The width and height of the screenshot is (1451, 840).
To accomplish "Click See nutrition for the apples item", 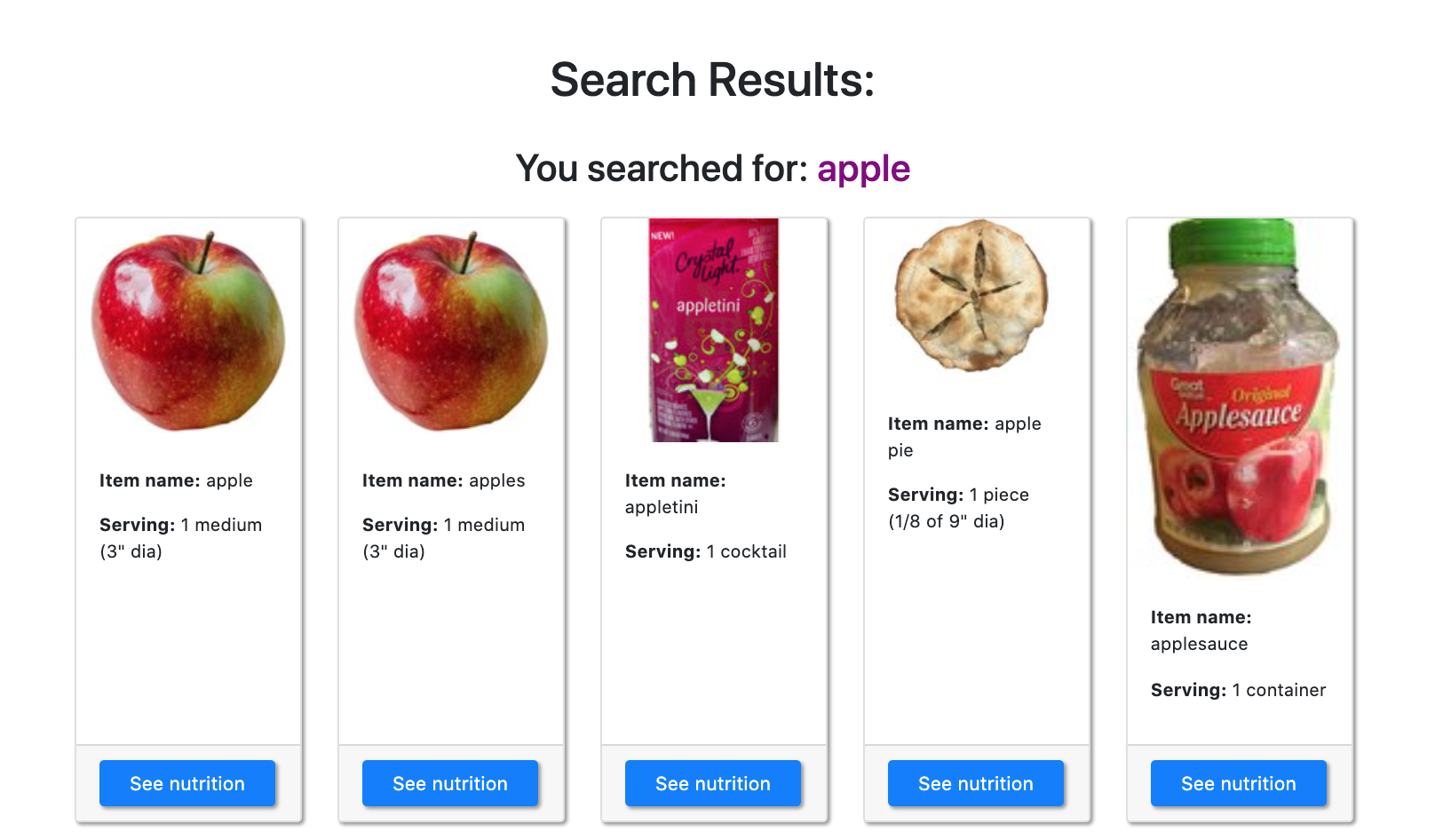I will [449, 783].
